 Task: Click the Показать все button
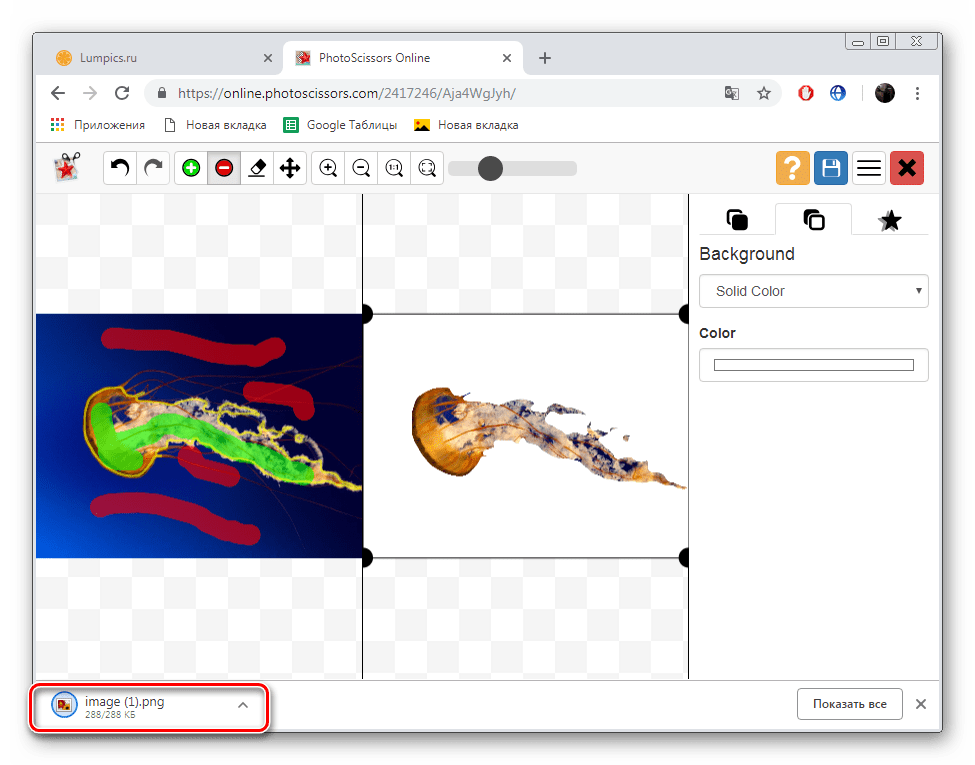[849, 704]
